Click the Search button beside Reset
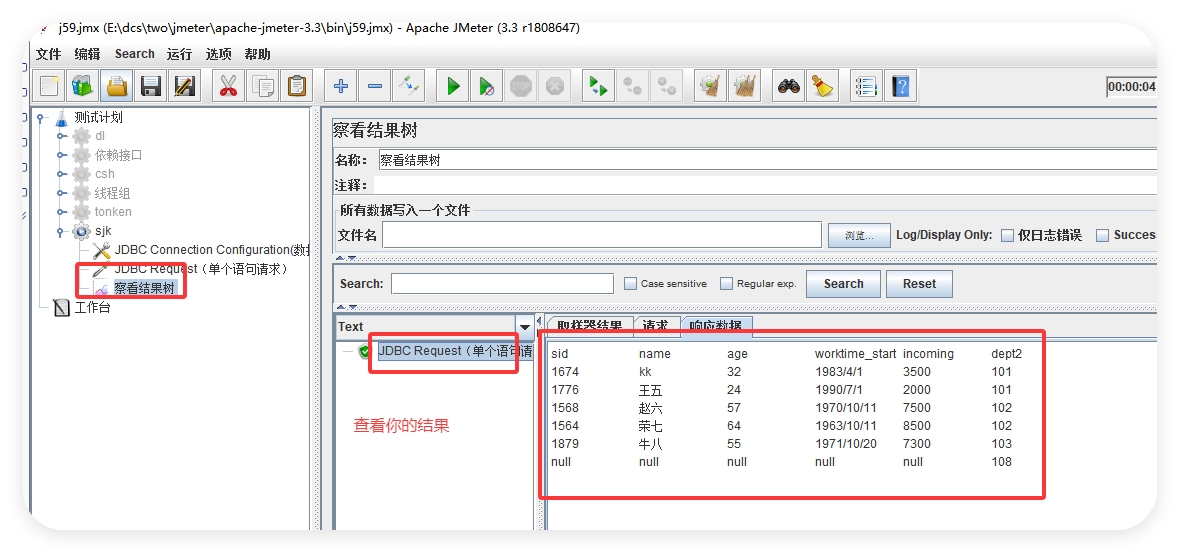Viewport: 1179px width, 552px height. [x=843, y=284]
